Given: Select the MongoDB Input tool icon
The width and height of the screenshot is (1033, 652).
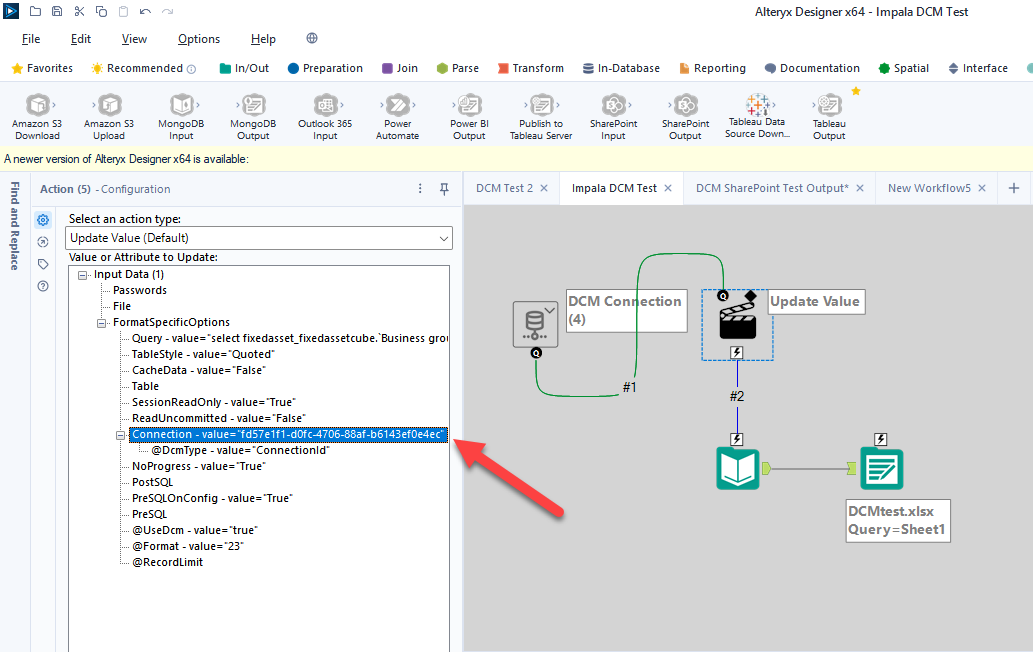Looking at the screenshot, I should [x=181, y=107].
